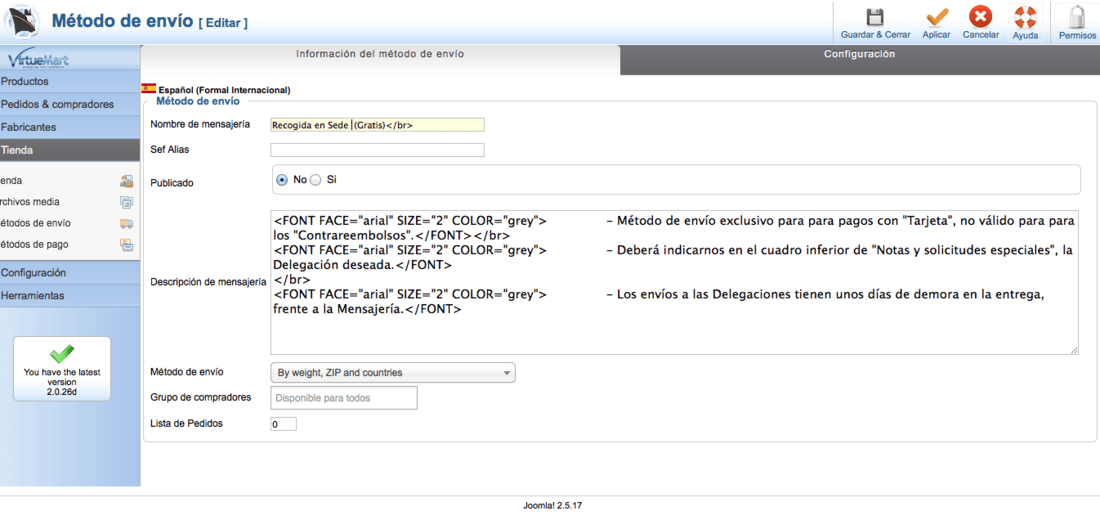Screen dimensions: 1100x520
Task: Open help with the Ayuda lifebuoy icon
Action: 1026,17
